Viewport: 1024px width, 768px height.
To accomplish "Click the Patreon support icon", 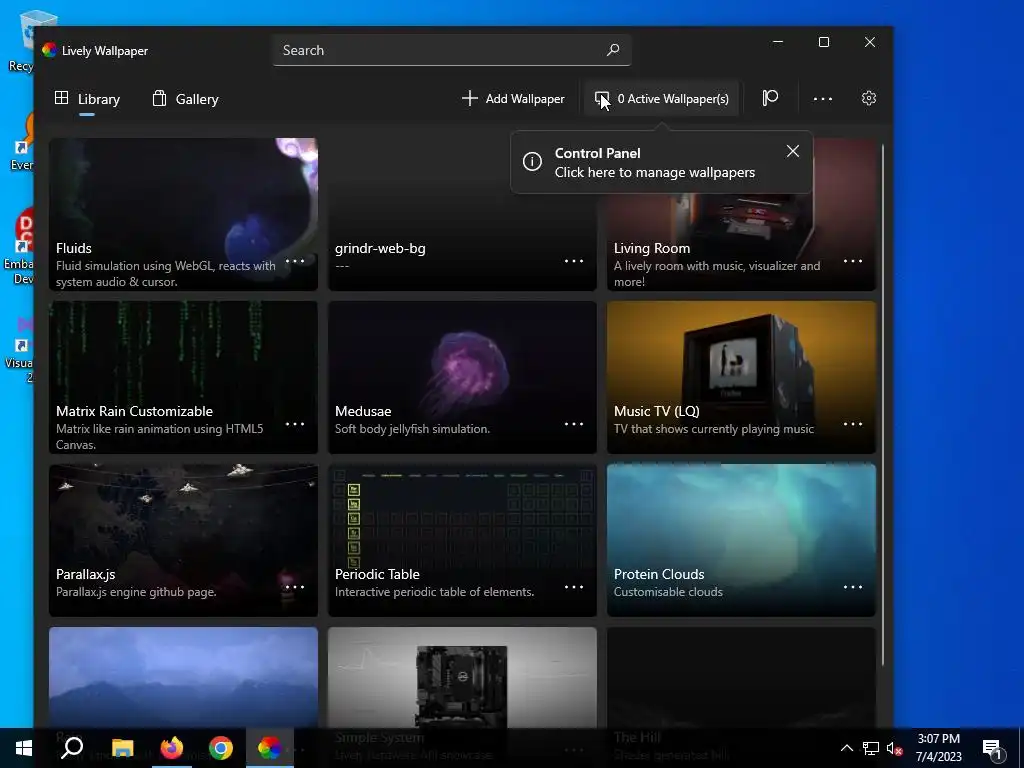I will pyautogui.click(x=770, y=98).
